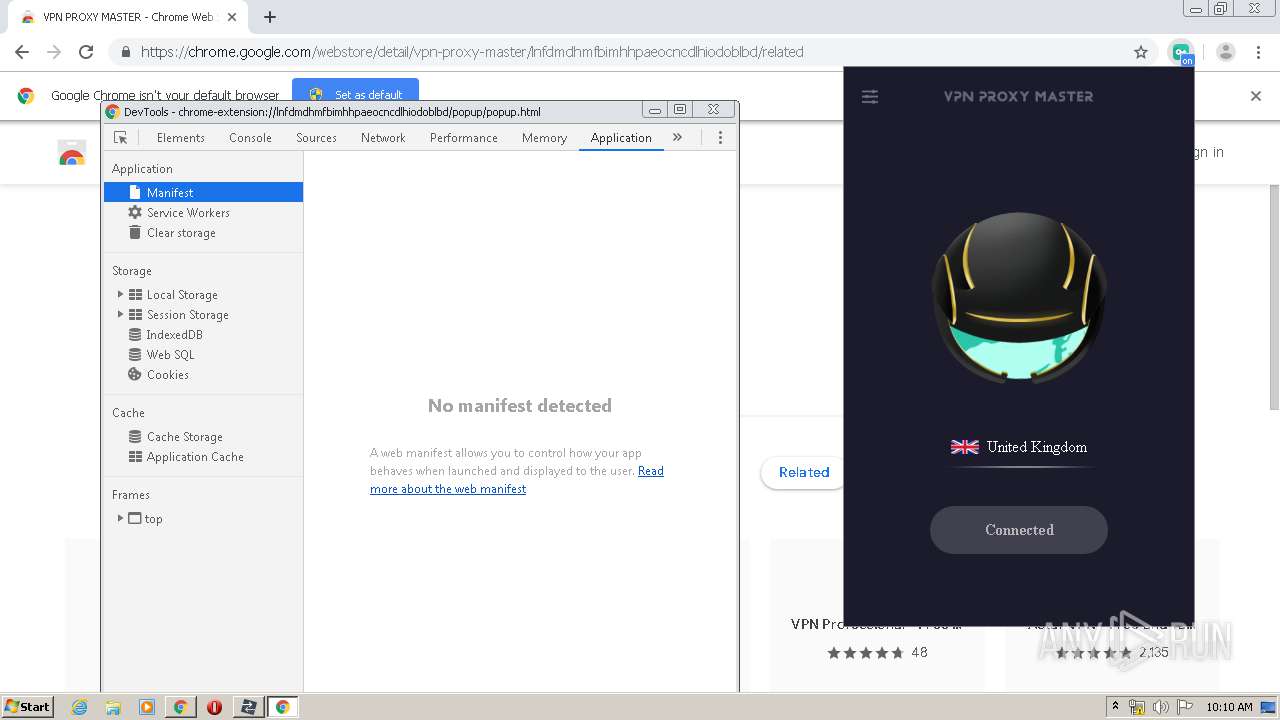The width and height of the screenshot is (1280, 720).
Task: Show hidden system tray icons arrow
Action: pyautogui.click(x=1115, y=707)
